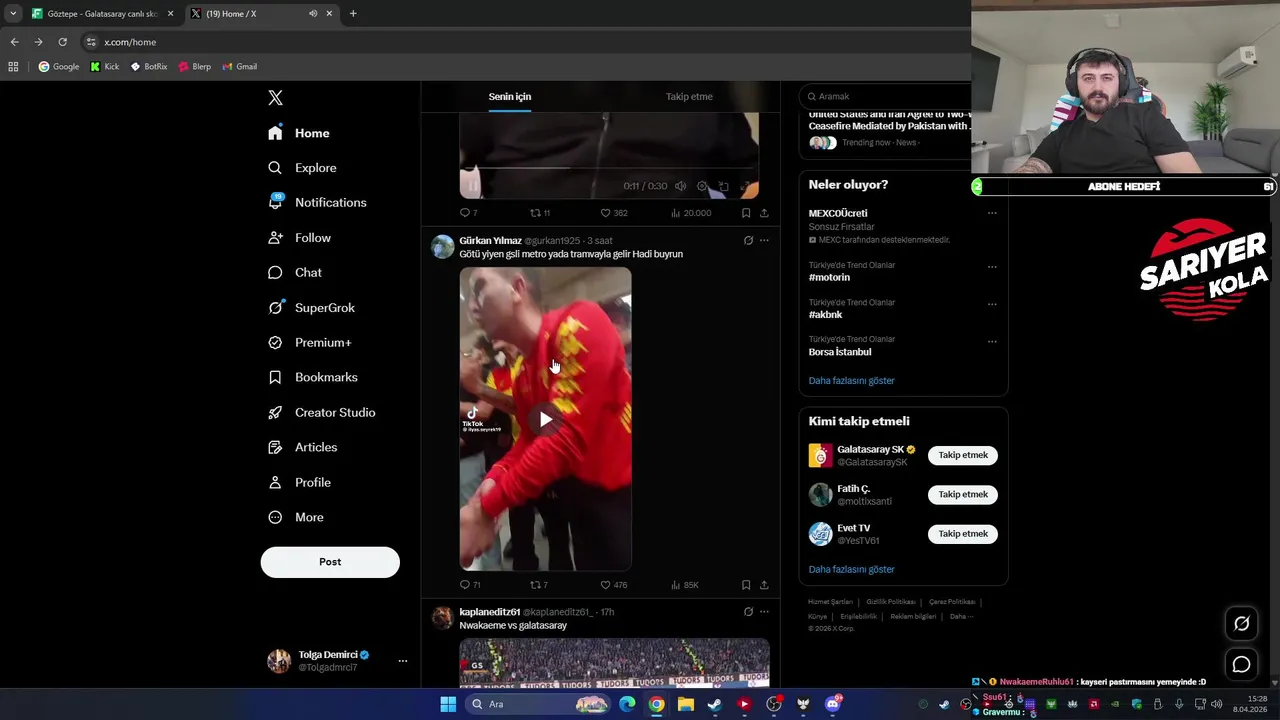Click reply icon on Gürkan Yılmaz post
The image size is (1280, 720).
(x=464, y=585)
